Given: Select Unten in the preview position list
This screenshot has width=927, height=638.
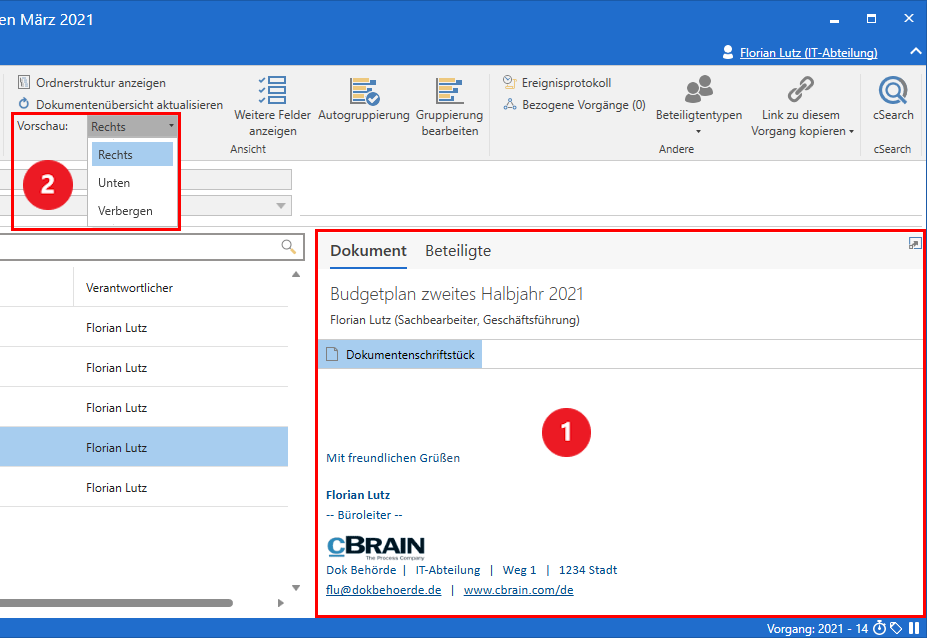Looking at the screenshot, I should coord(114,183).
